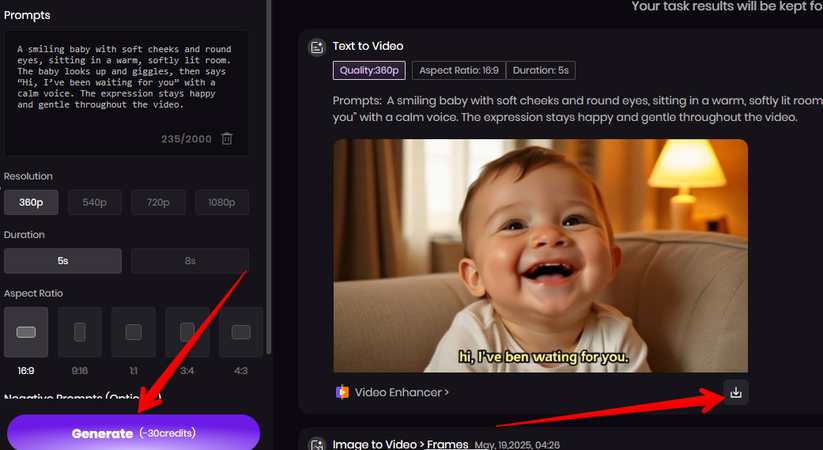The image size is (823, 450).
Task: Select 3:4 aspect ratio
Action: 187,332
